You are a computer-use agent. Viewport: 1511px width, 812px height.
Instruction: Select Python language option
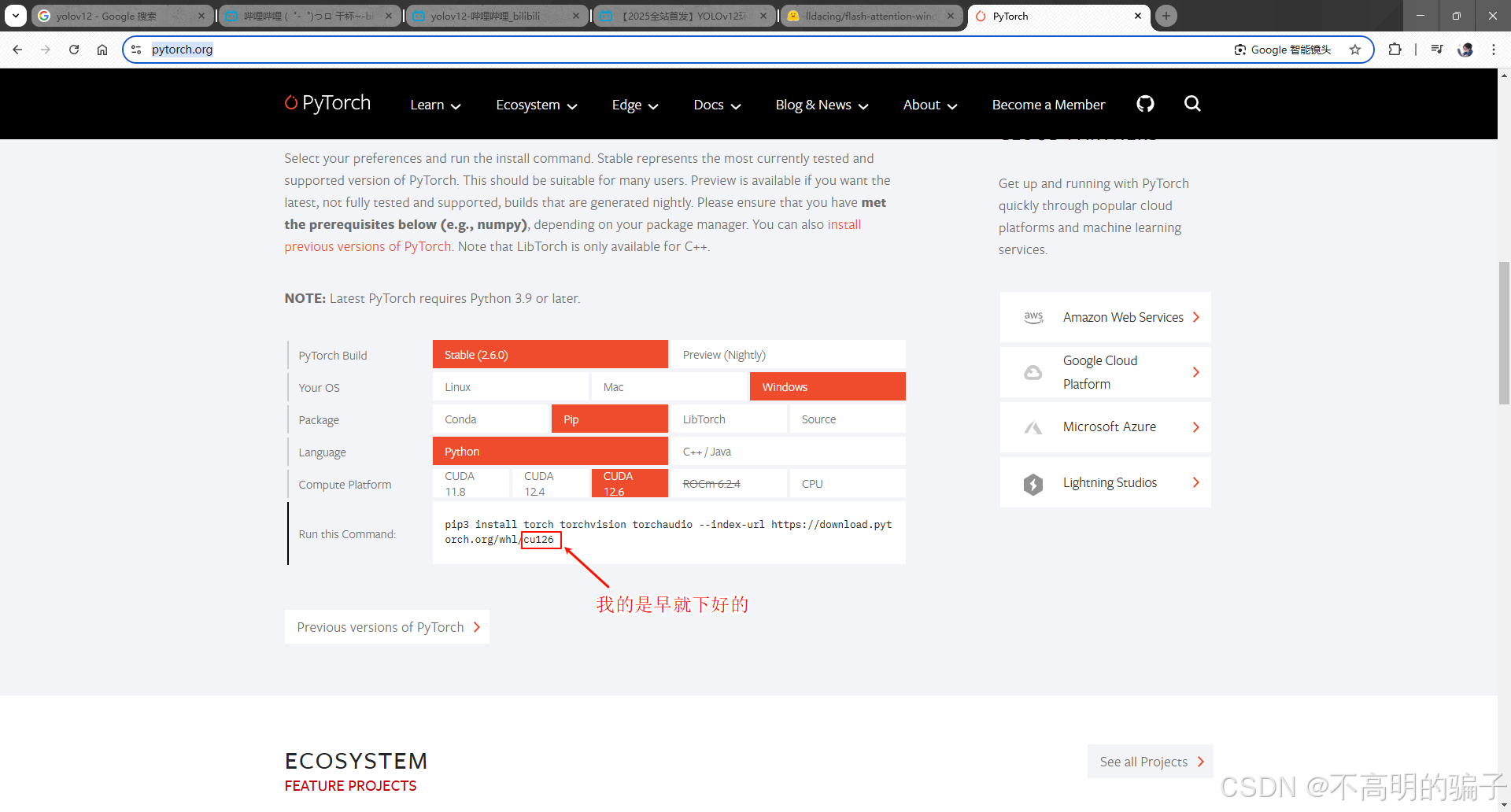(550, 452)
